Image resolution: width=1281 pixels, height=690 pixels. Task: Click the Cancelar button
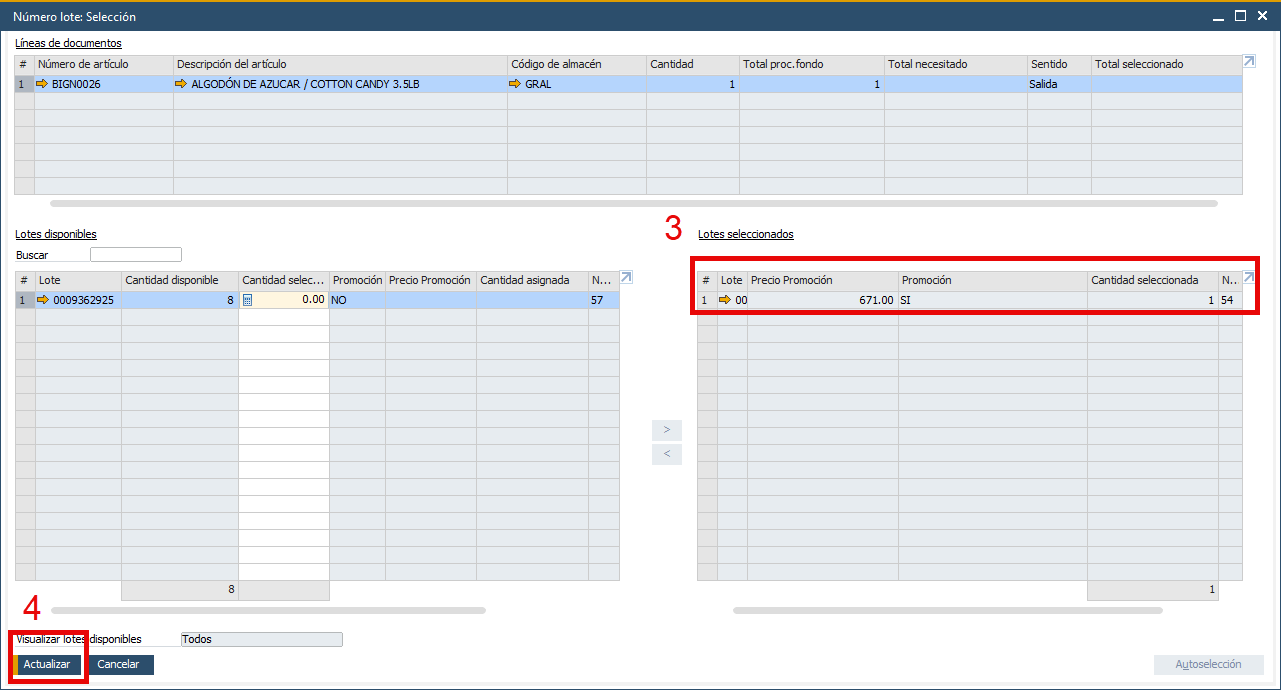119,664
